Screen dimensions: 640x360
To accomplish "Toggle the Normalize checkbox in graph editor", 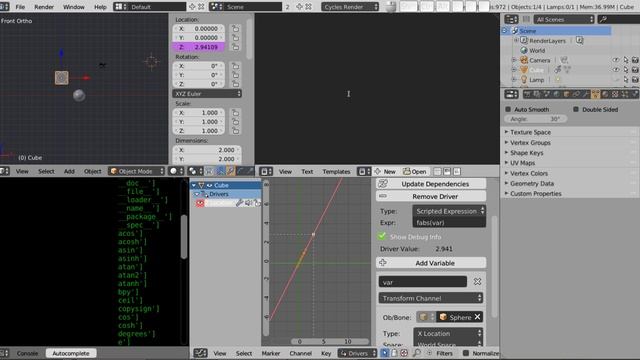I will tap(466, 353).
